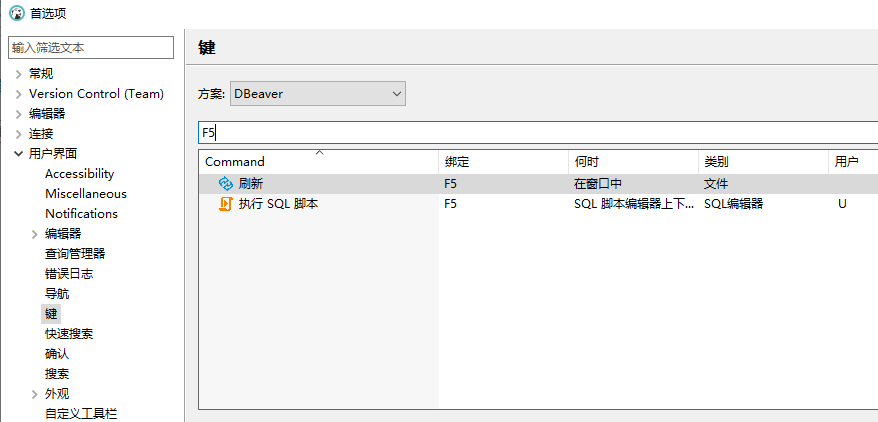This screenshot has height=422, width=878.
Task: Click the 执行 SQL 脚本 script icon
Action: click(x=225, y=204)
